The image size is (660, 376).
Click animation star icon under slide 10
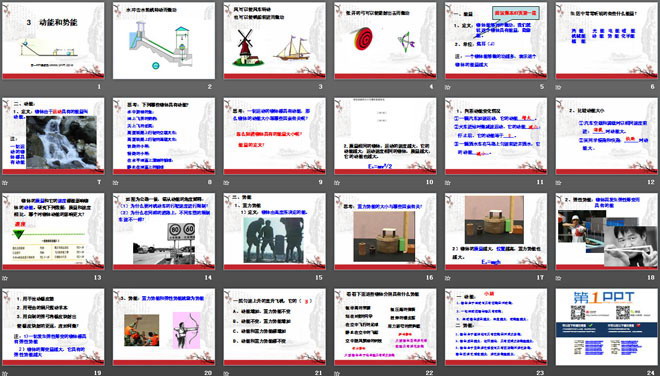click(x=337, y=183)
